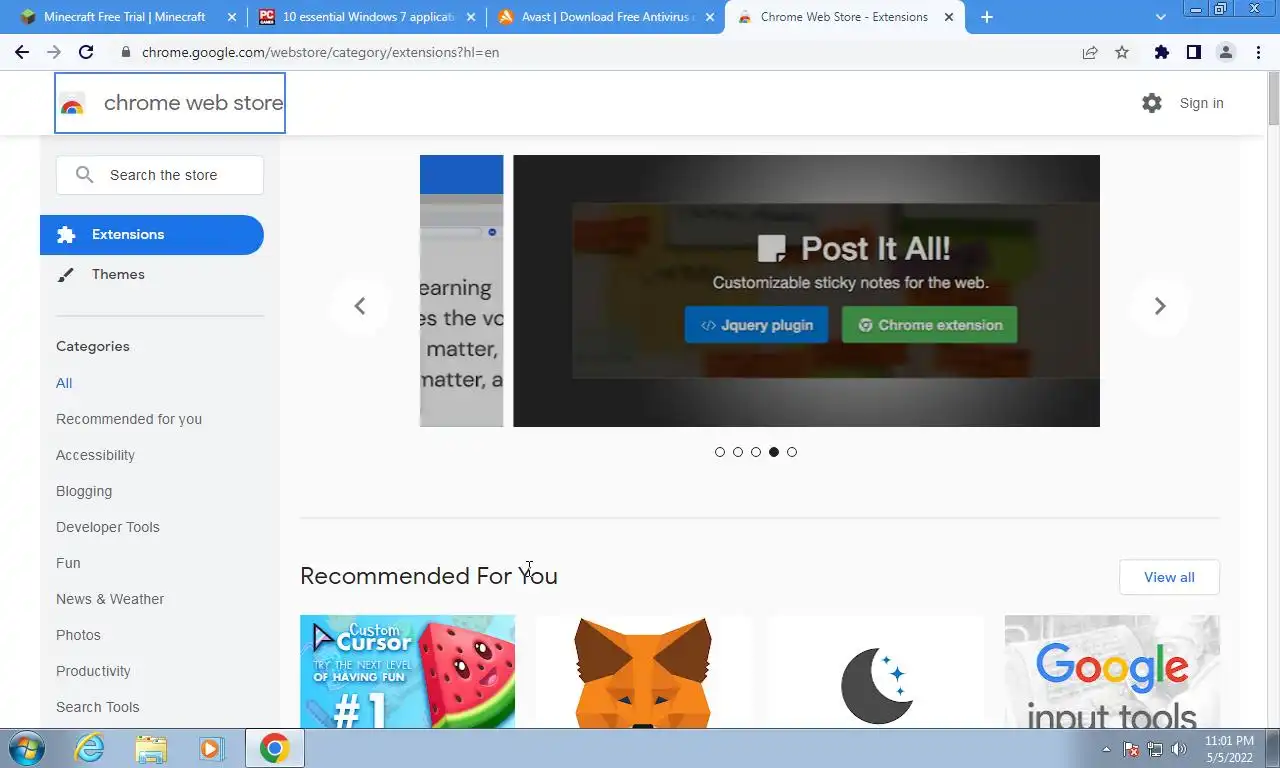
Task: Select the Extensions sidebar item
Action: click(152, 235)
